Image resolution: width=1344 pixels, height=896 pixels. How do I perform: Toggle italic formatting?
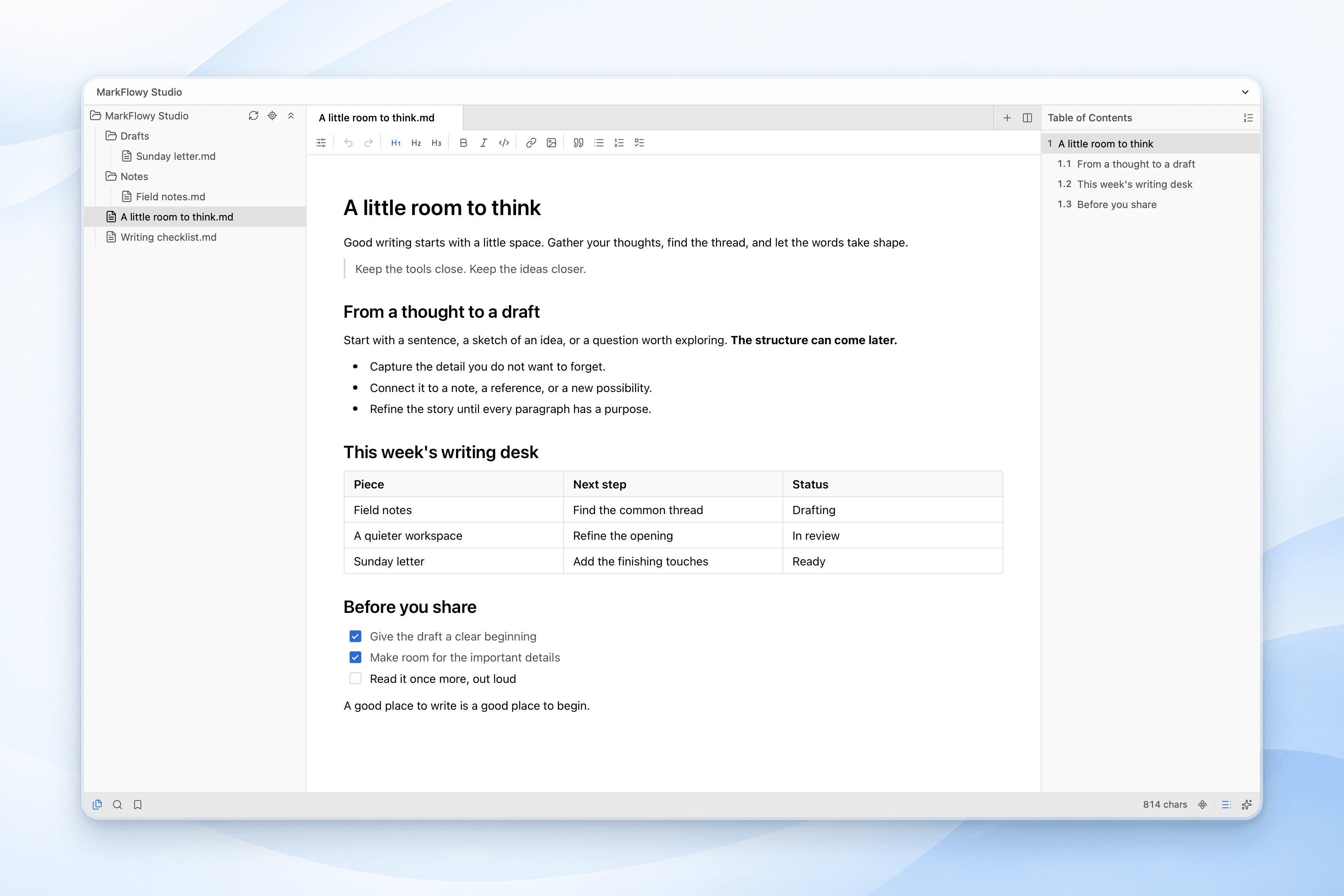(483, 143)
